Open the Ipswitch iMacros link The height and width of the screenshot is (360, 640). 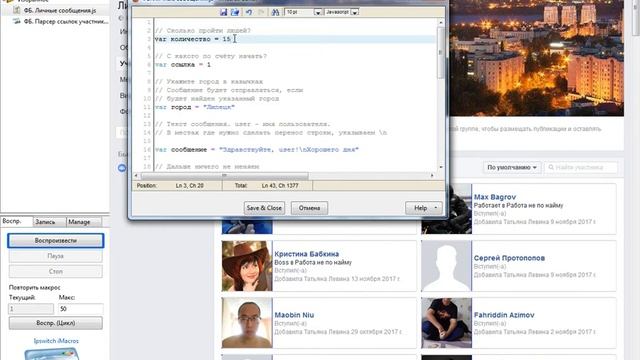tap(56, 341)
